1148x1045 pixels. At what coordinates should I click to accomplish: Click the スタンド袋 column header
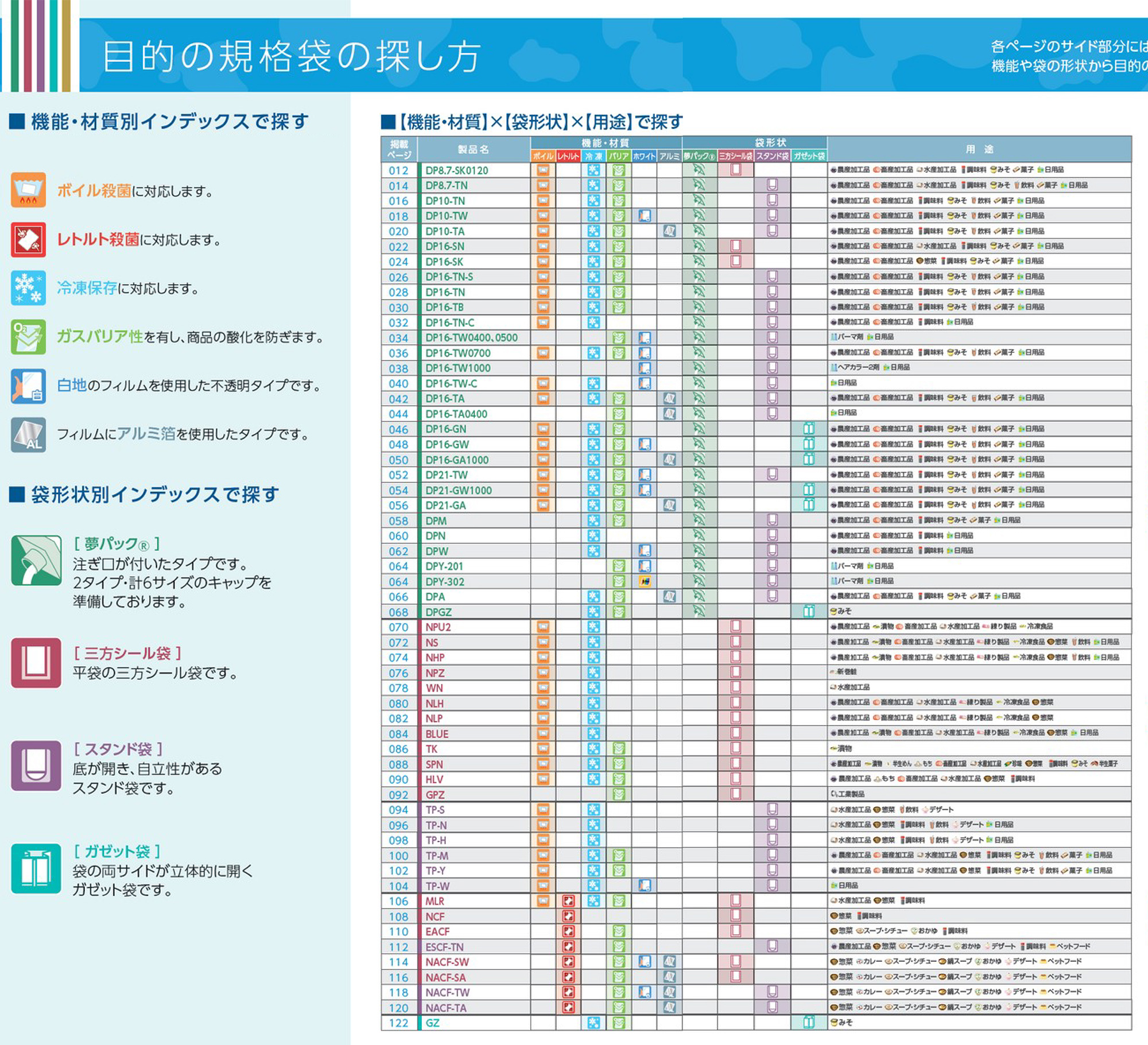pos(773,156)
